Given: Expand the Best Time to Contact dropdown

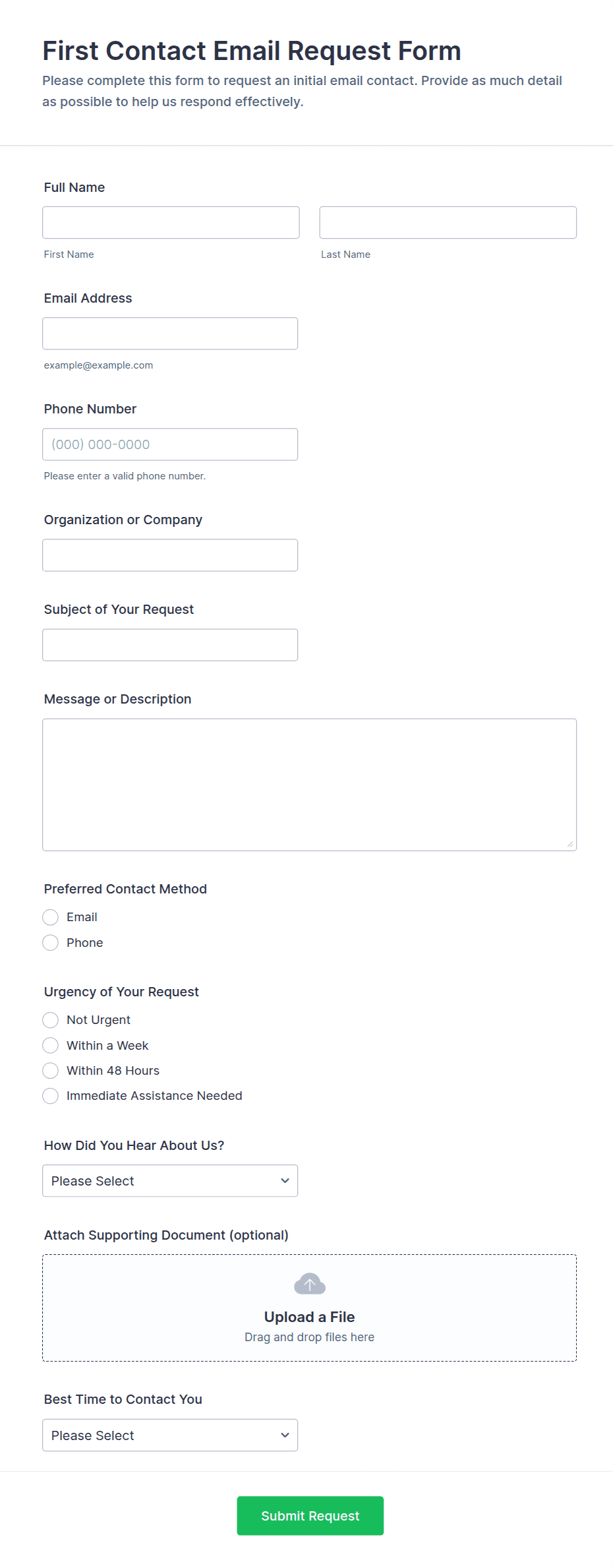Looking at the screenshot, I should (170, 1435).
